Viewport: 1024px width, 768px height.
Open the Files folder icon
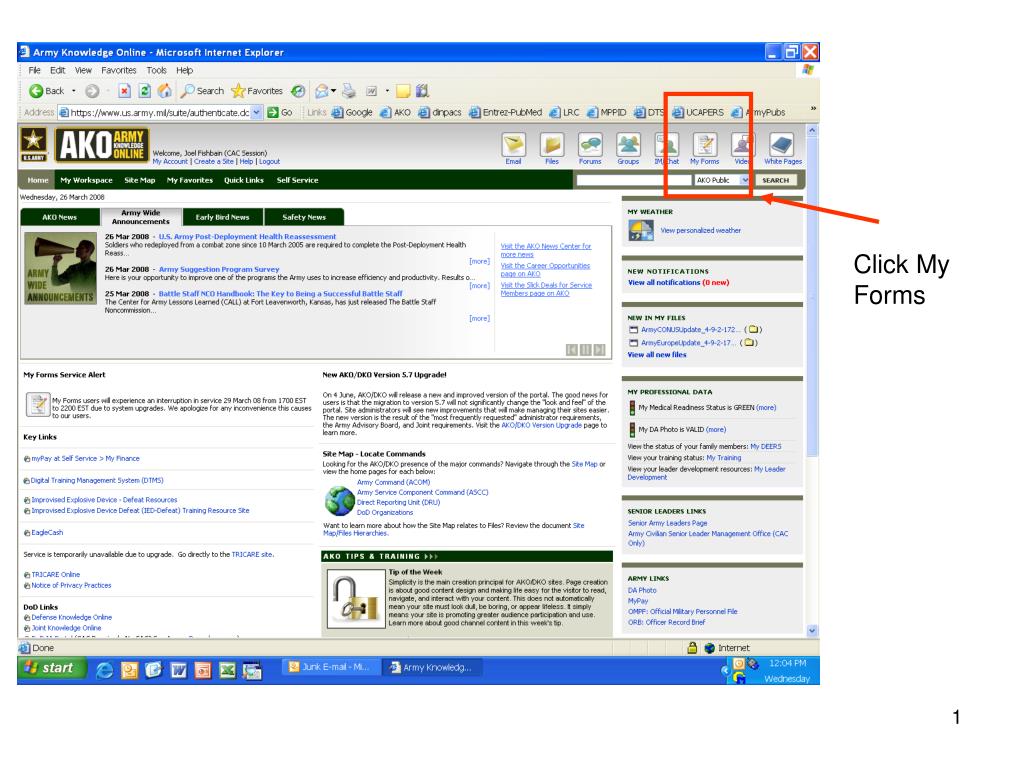[552, 148]
